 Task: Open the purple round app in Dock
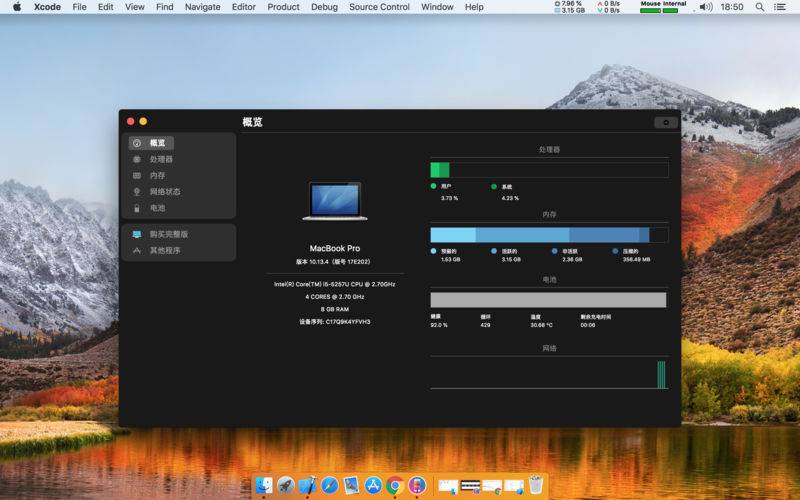417,485
